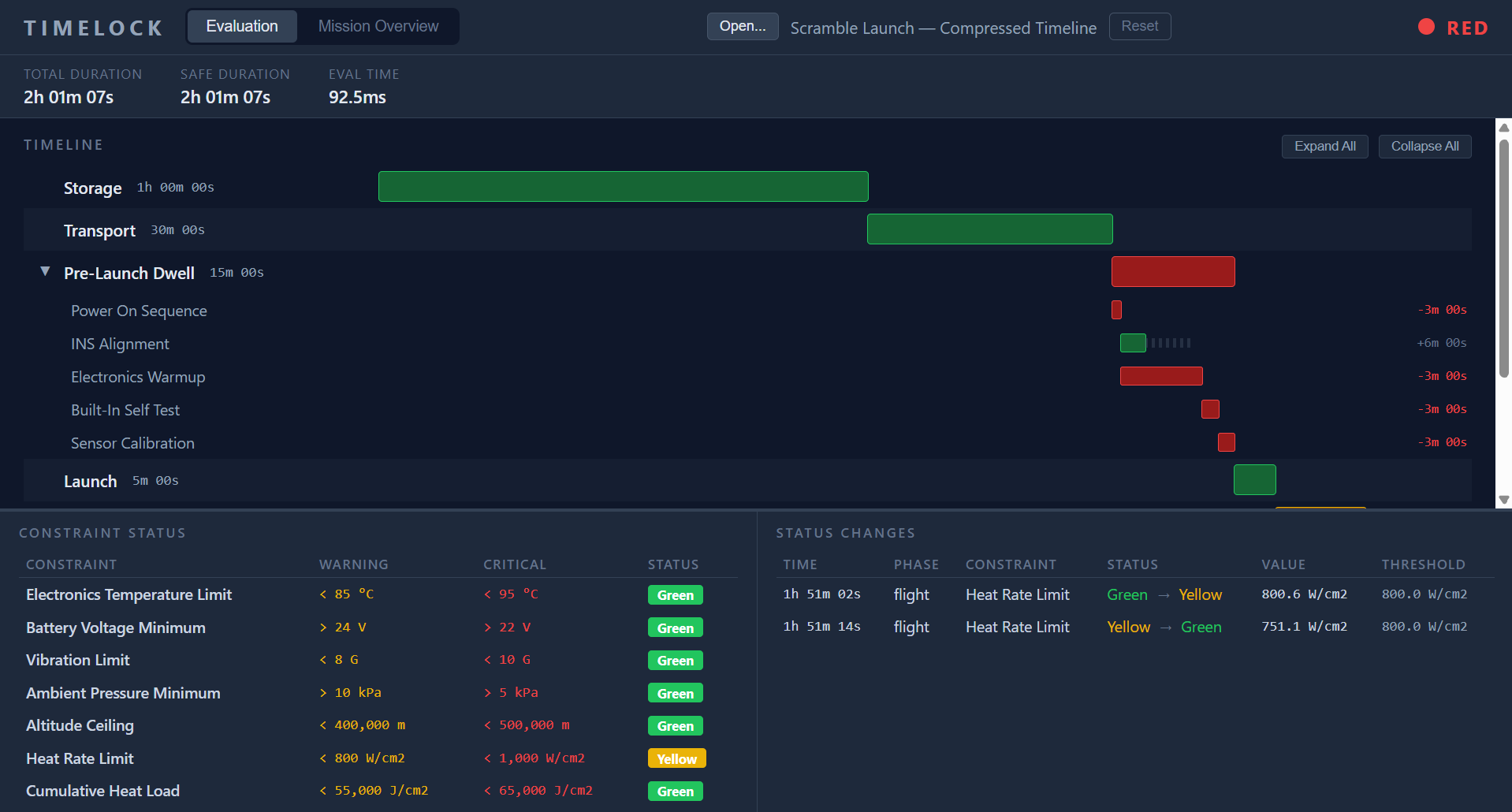Click the Scramble Launch scenario title
This screenshot has height=812, width=1512.
[x=944, y=28]
